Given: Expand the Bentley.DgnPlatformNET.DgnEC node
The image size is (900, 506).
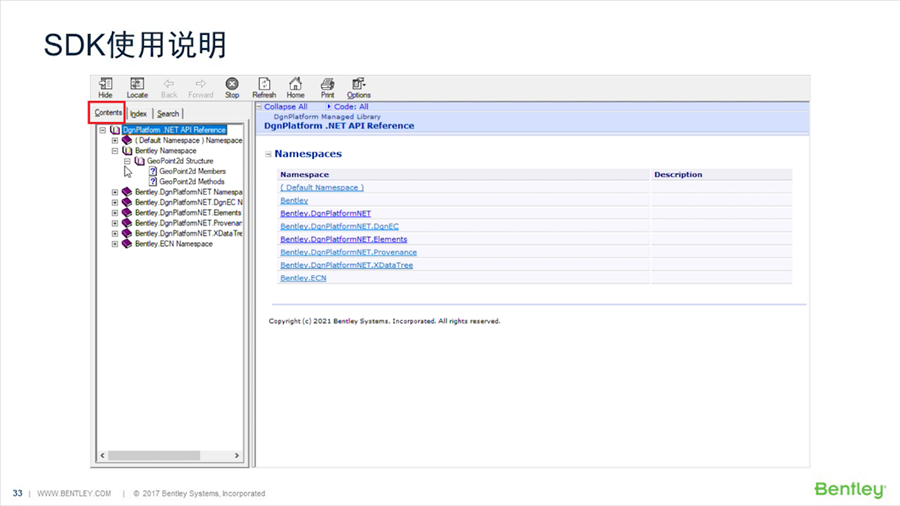Looking at the screenshot, I should tap(115, 203).
